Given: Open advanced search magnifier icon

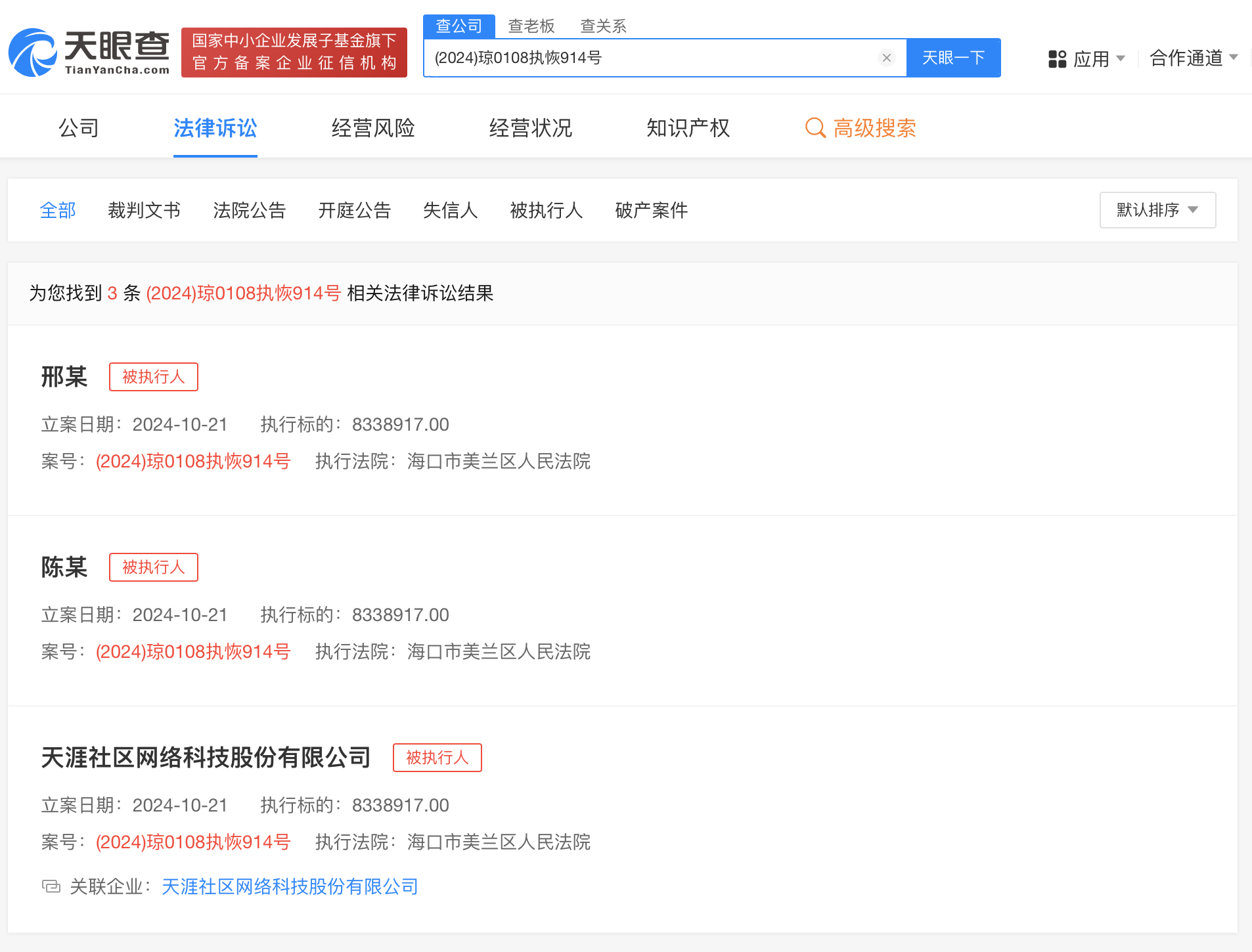Looking at the screenshot, I should coord(815,128).
